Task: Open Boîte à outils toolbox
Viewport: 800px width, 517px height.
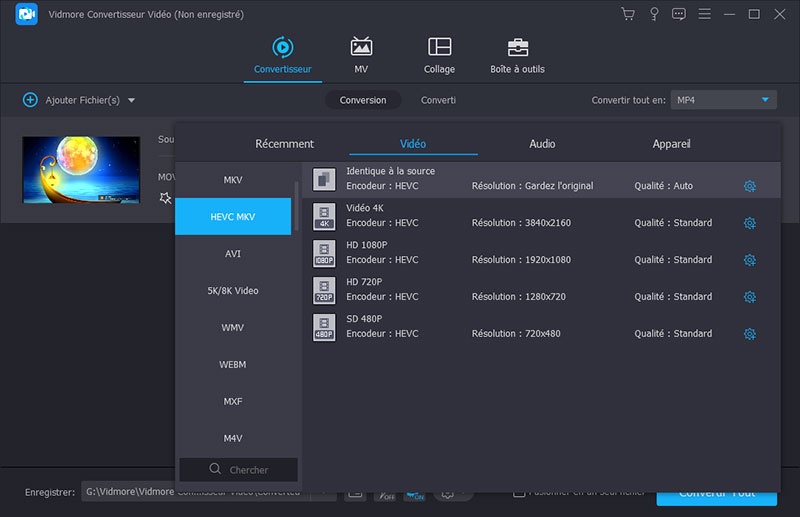Action: click(517, 56)
